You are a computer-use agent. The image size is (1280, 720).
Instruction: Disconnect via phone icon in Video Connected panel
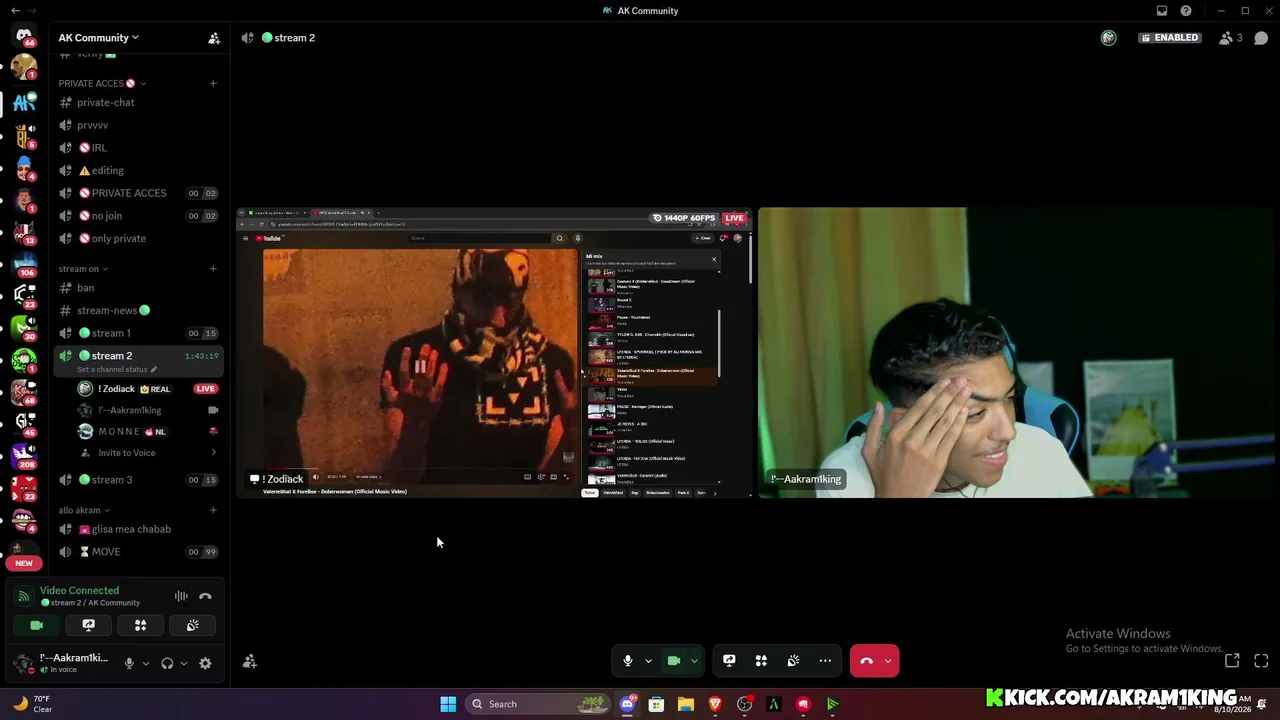click(205, 596)
